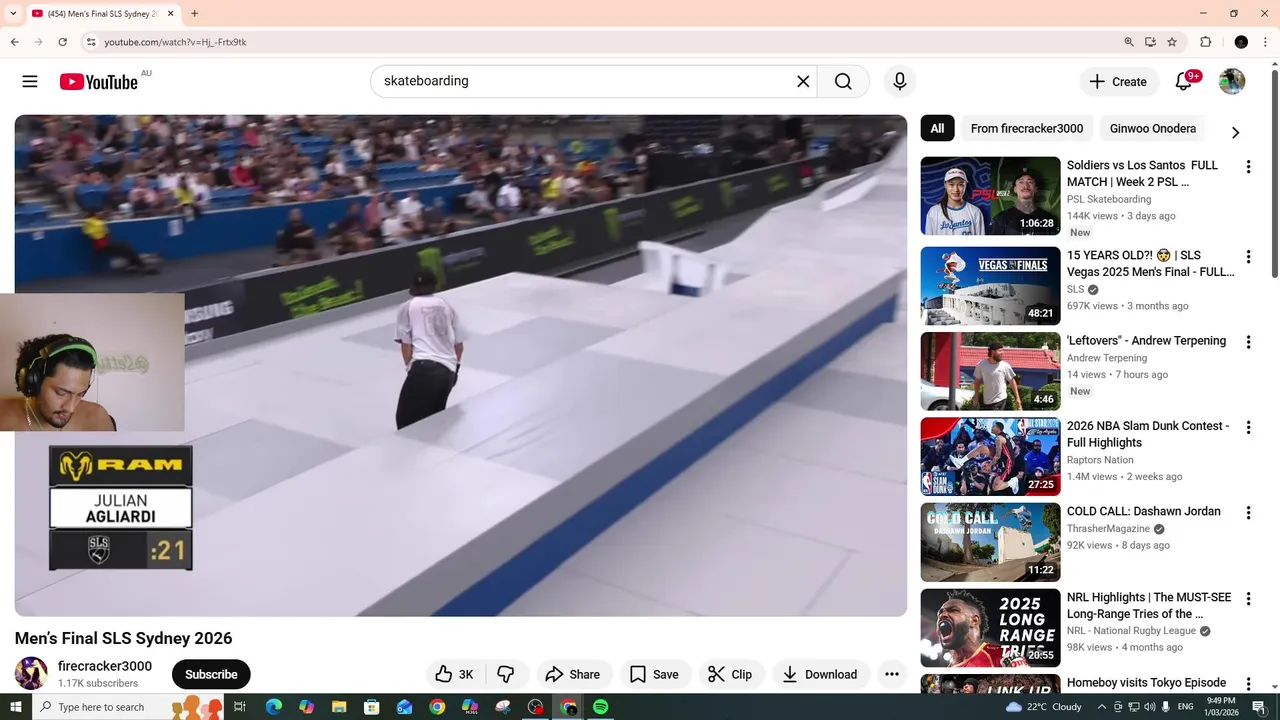
Task: Subscribe to firecracker3000
Action: tap(211, 674)
